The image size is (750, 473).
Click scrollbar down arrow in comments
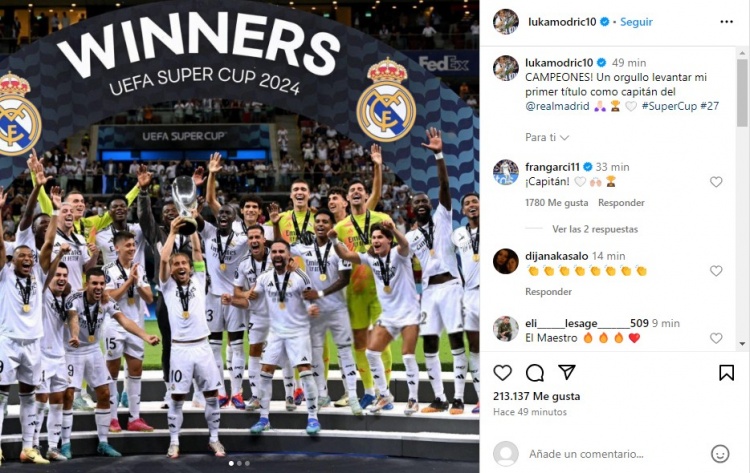click(742, 343)
